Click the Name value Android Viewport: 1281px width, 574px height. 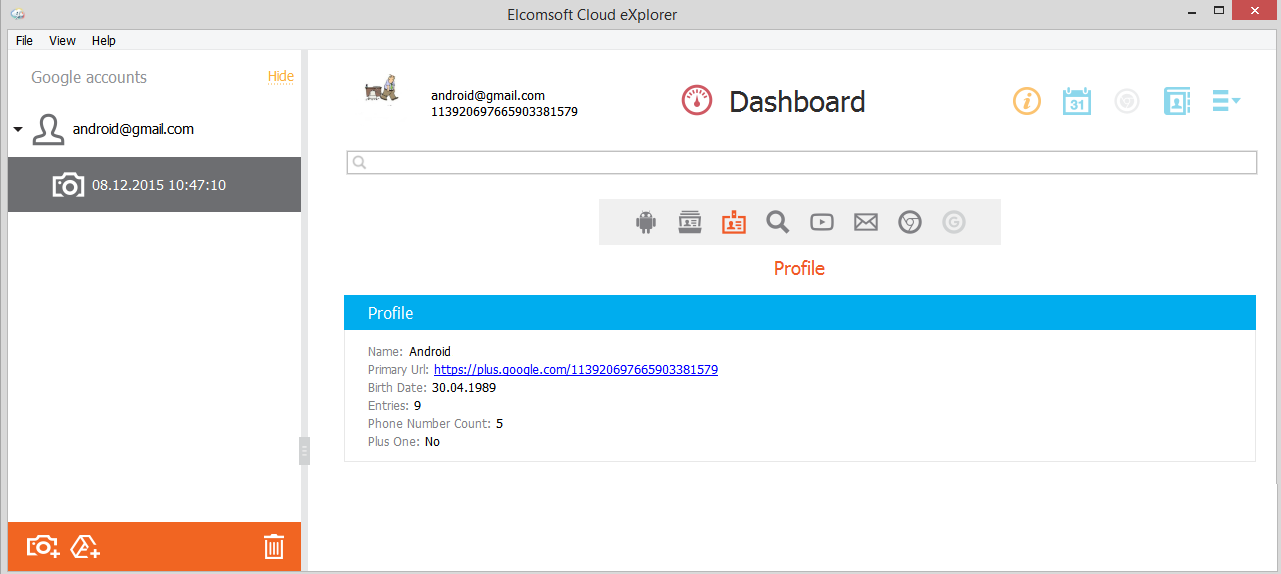[x=430, y=351]
